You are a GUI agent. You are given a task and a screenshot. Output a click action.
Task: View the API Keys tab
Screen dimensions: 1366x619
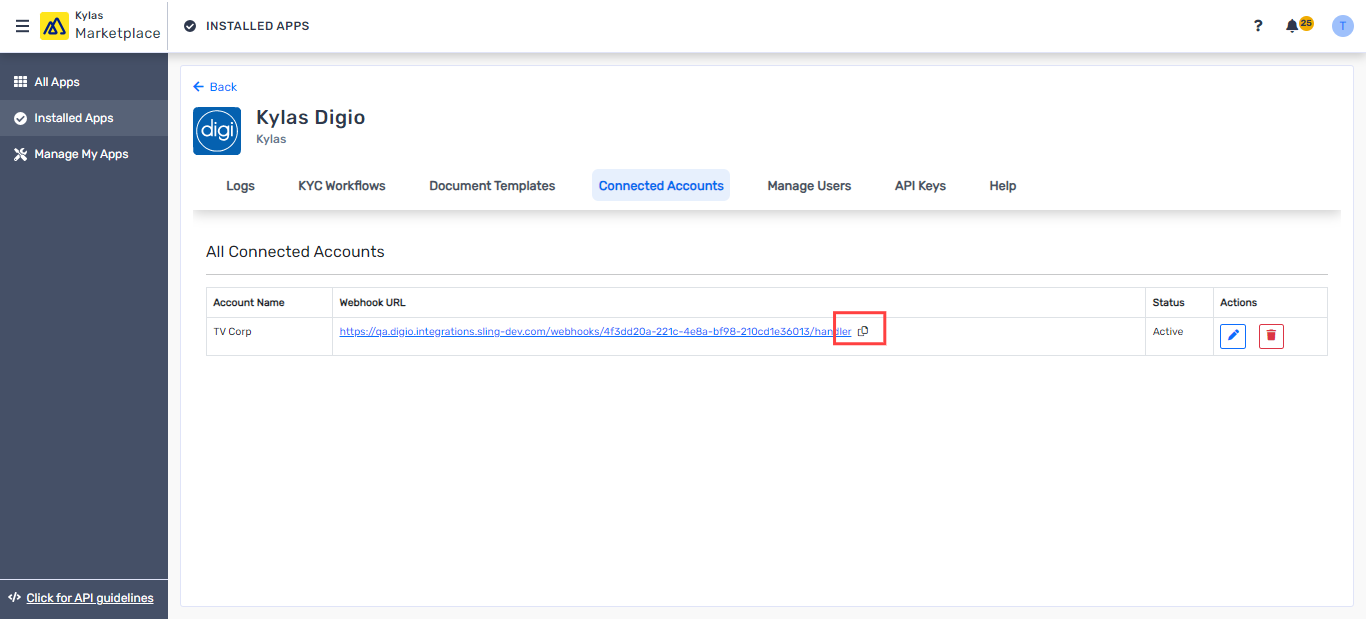[x=919, y=185]
